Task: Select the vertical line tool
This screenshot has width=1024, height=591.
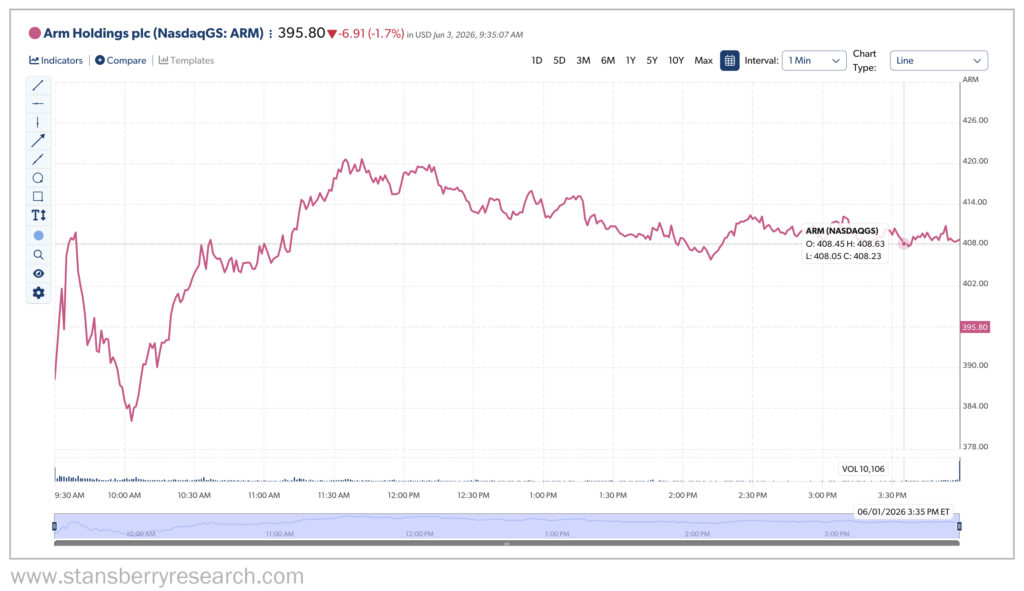Action: tap(38, 122)
